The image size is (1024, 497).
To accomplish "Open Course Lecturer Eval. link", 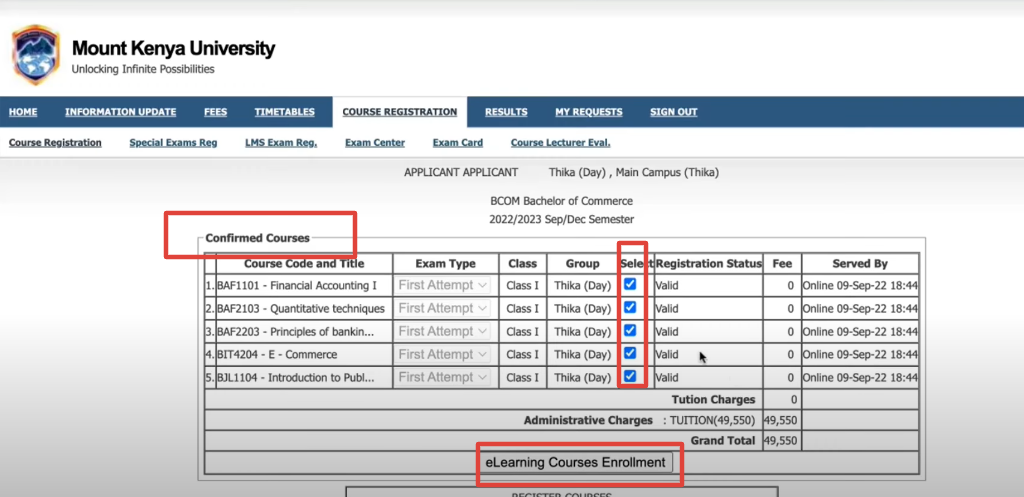I will coord(560,143).
